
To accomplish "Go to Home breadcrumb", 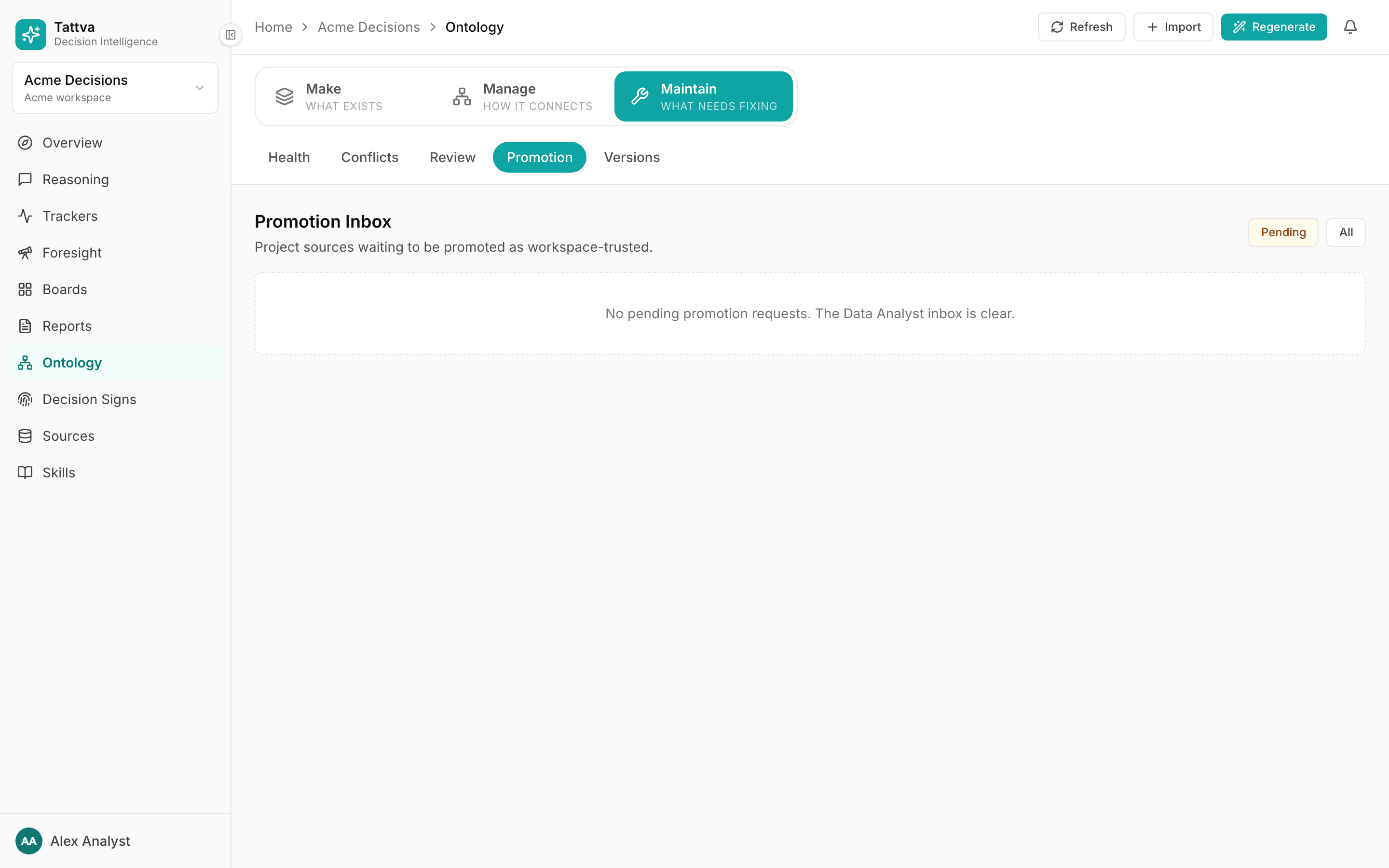I will (x=273, y=27).
